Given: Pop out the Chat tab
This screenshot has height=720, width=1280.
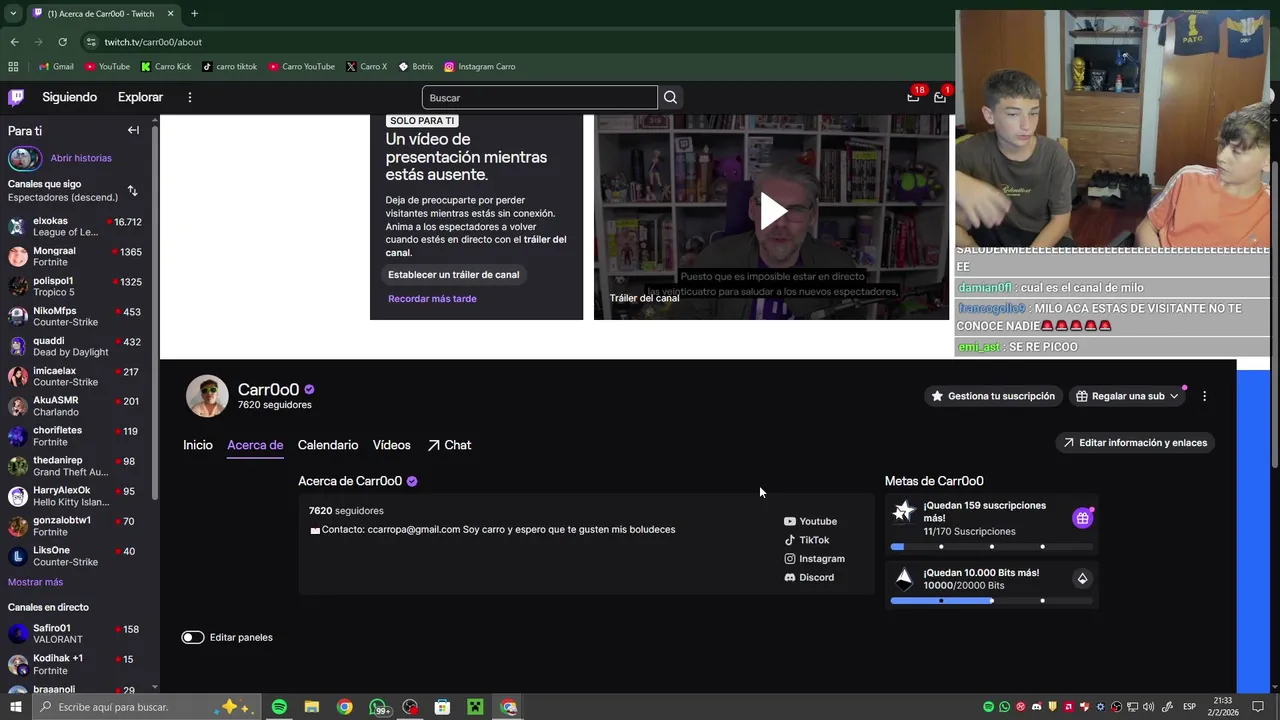Looking at the screenshot, I should pos(449,445).
